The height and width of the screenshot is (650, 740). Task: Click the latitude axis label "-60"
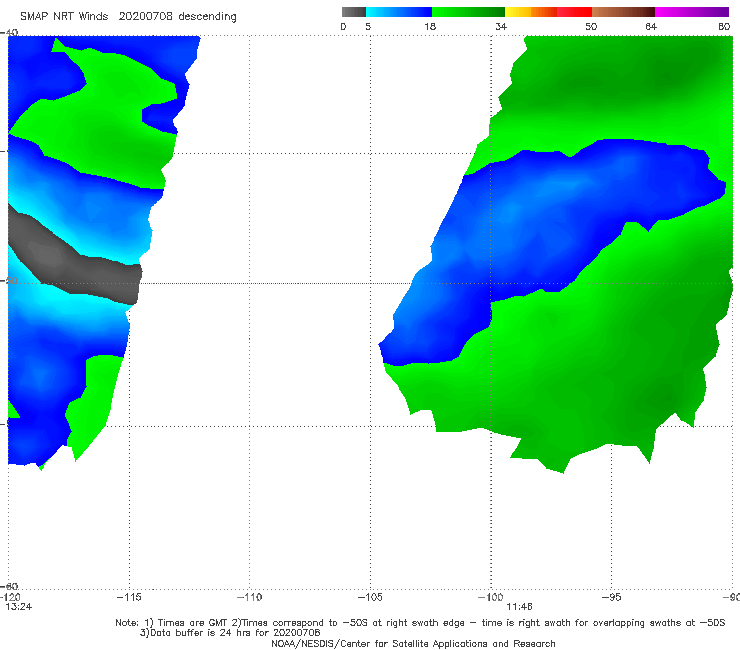[x=9, y=586]
